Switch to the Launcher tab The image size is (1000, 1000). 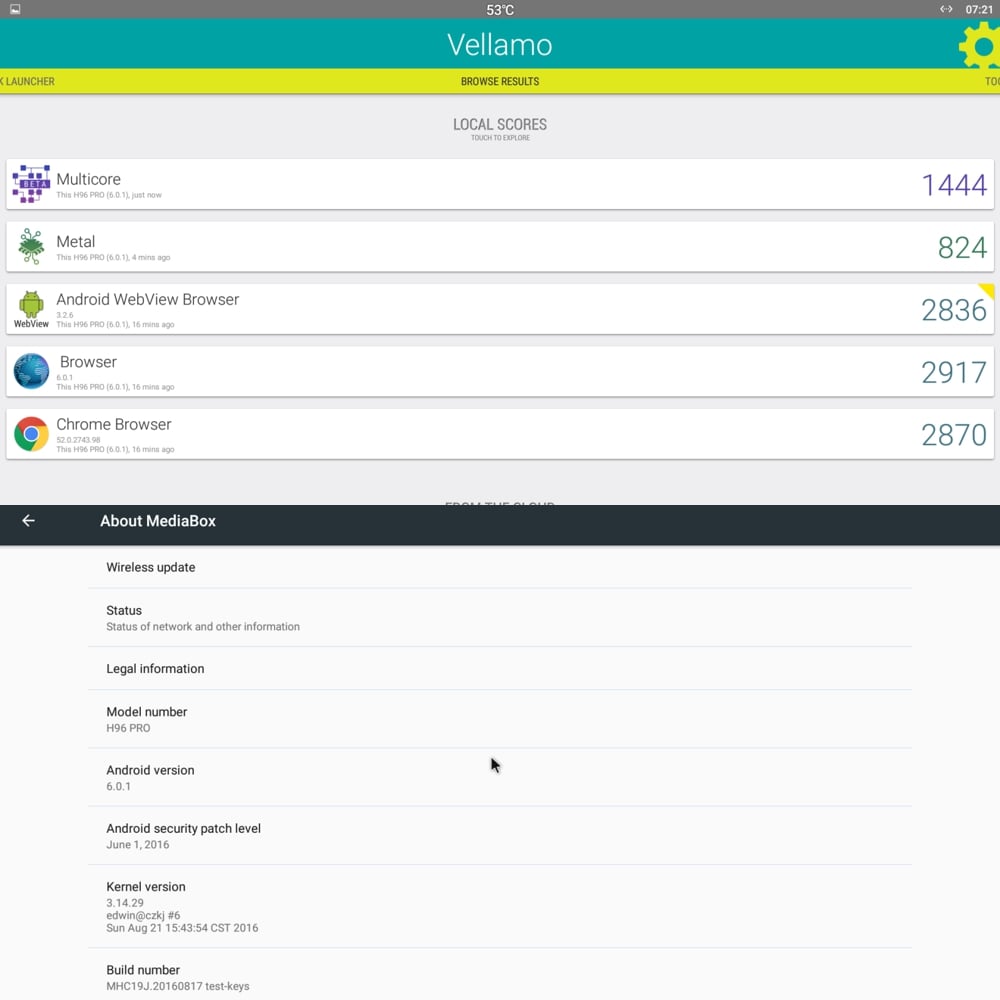(27, 82)
